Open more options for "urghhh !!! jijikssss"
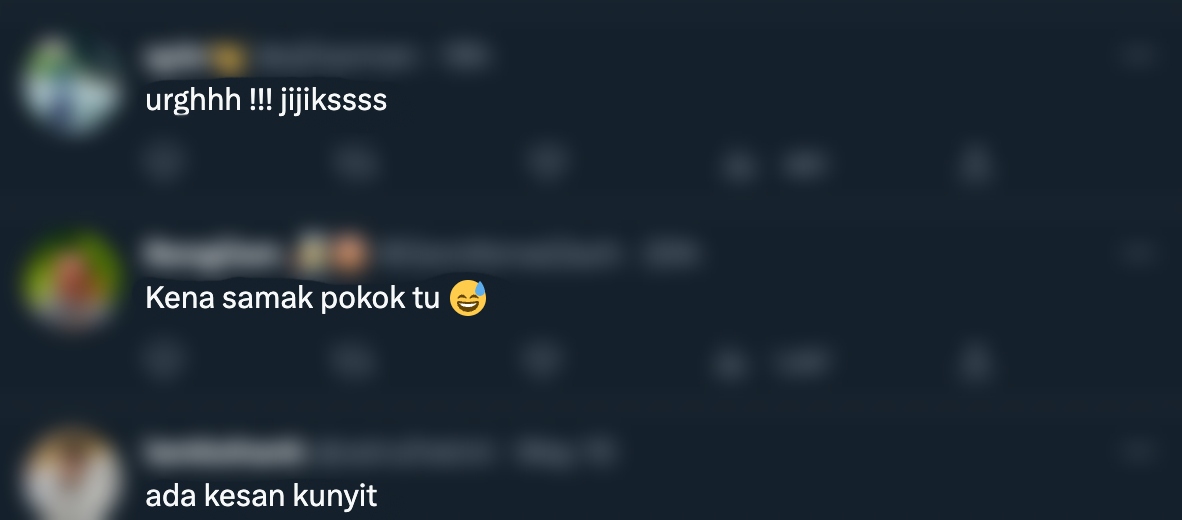 1138,54
